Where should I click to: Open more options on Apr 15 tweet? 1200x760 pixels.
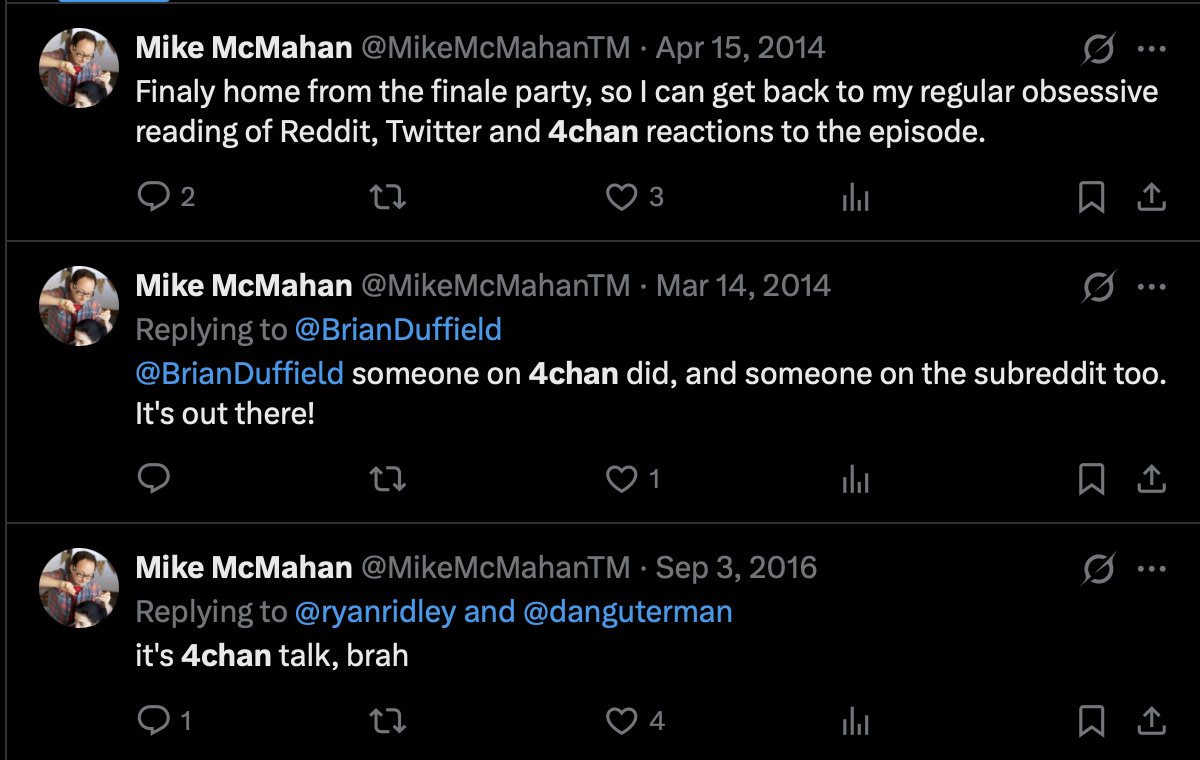pos(1152,48)
